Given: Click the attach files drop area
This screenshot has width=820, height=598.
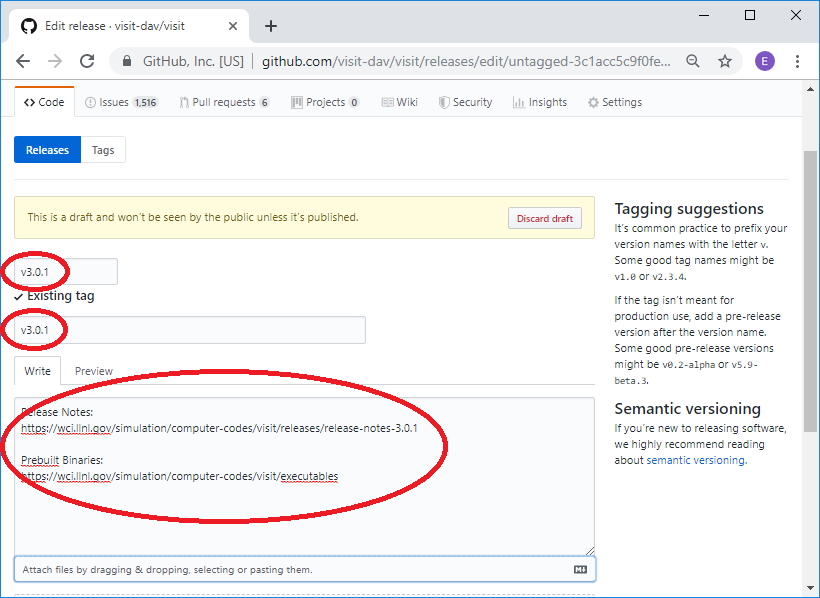Looking at the screenshot, I should tap(304, 570).
